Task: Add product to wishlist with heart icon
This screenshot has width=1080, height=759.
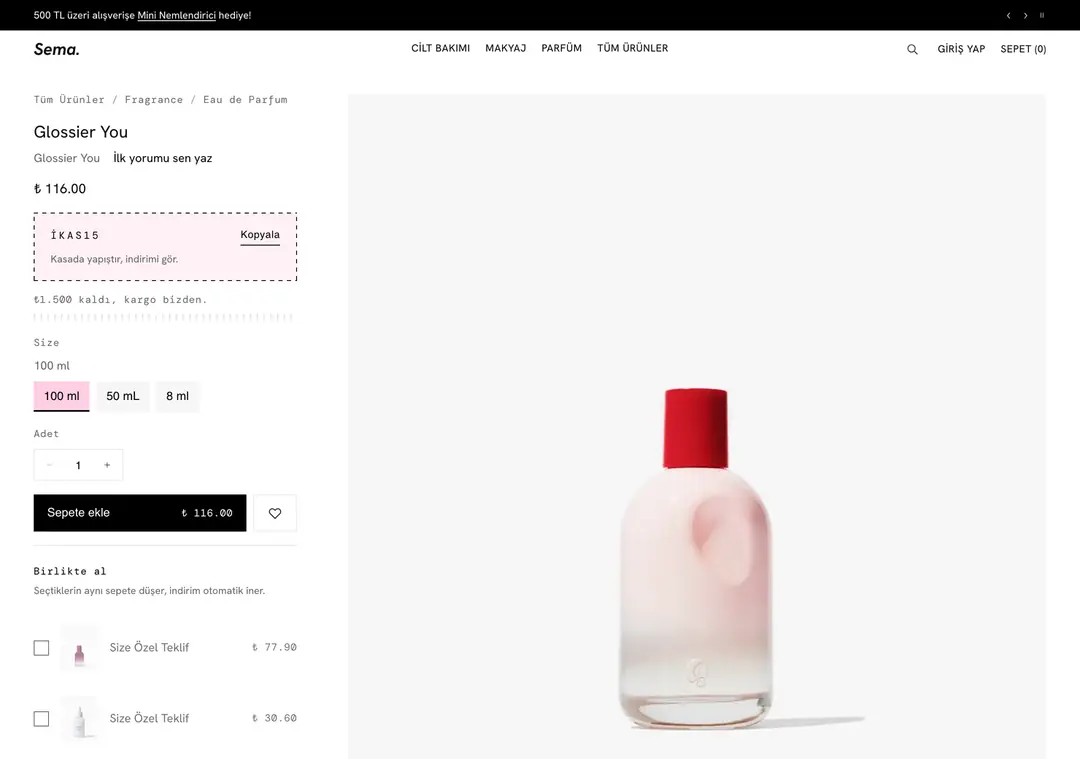Action: [275, 513]
